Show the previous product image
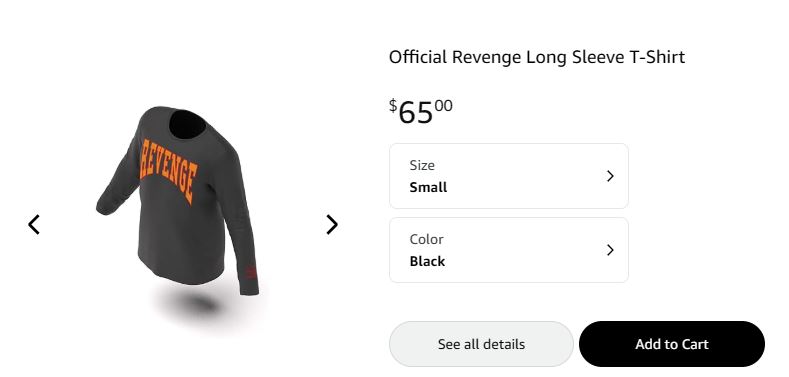The image size is (789, 377). click(34, 224)
